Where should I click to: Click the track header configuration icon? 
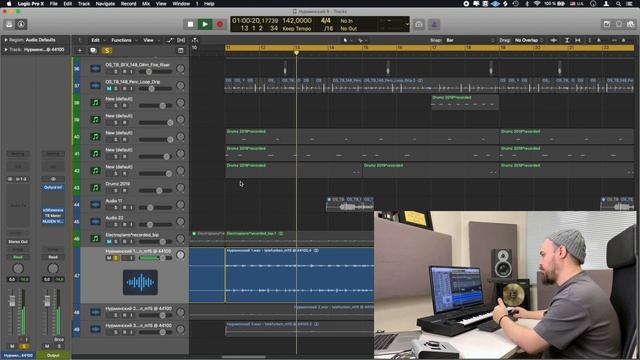[x=180, y=51]
